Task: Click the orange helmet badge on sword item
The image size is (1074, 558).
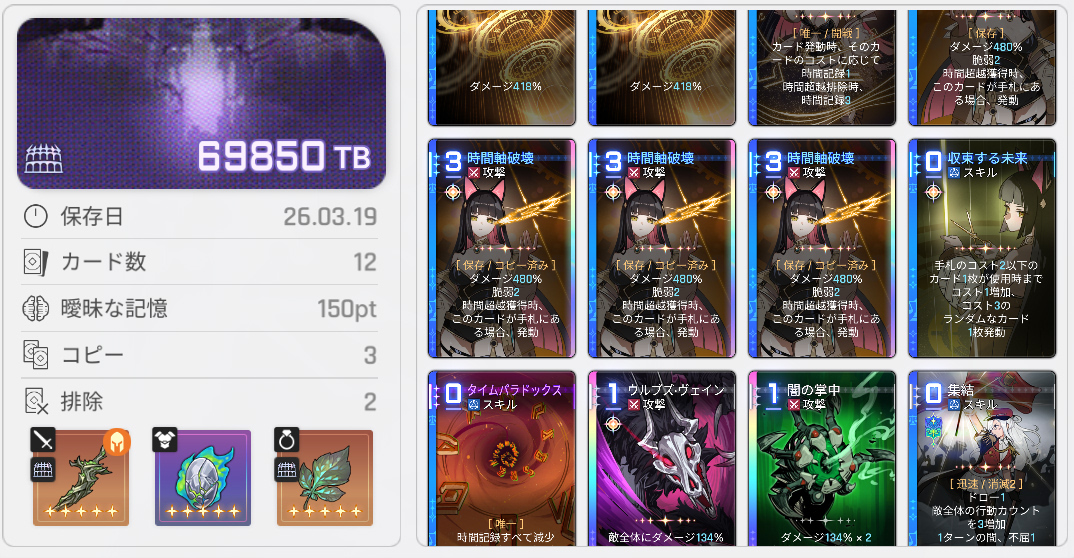Action: [117, 442]
